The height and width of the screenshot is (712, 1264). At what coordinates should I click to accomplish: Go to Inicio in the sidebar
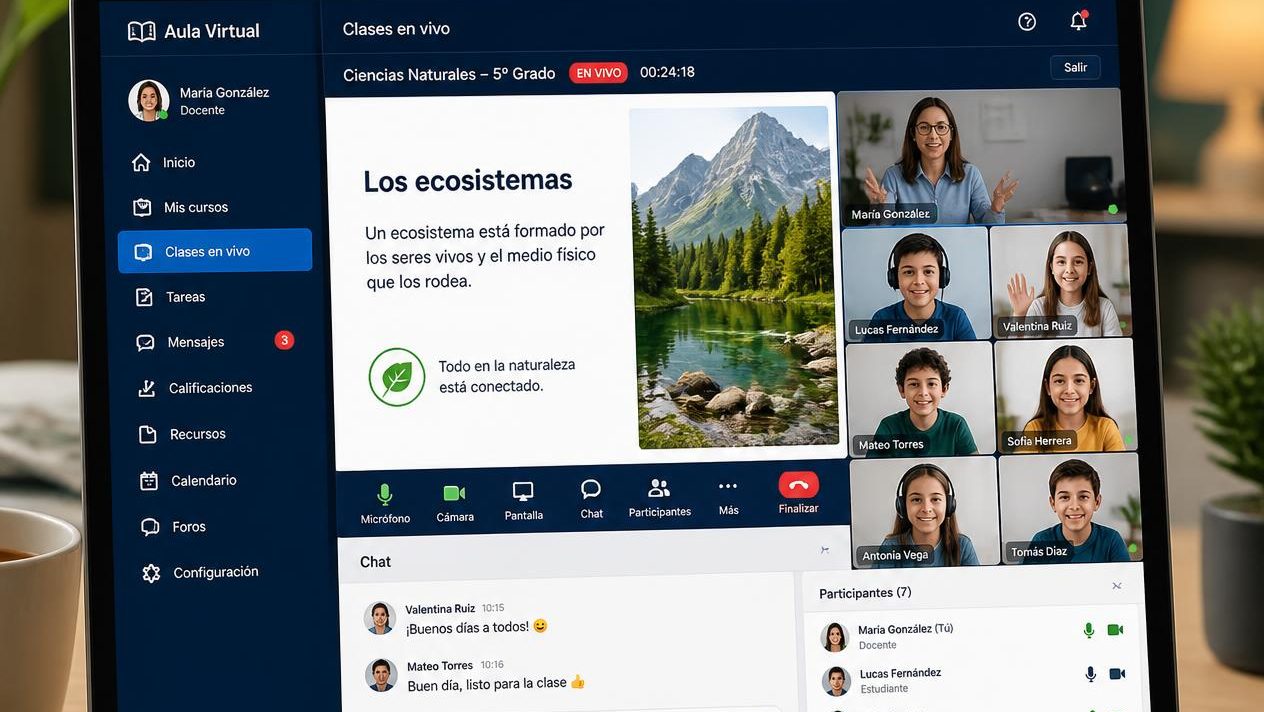coord(214,162)
